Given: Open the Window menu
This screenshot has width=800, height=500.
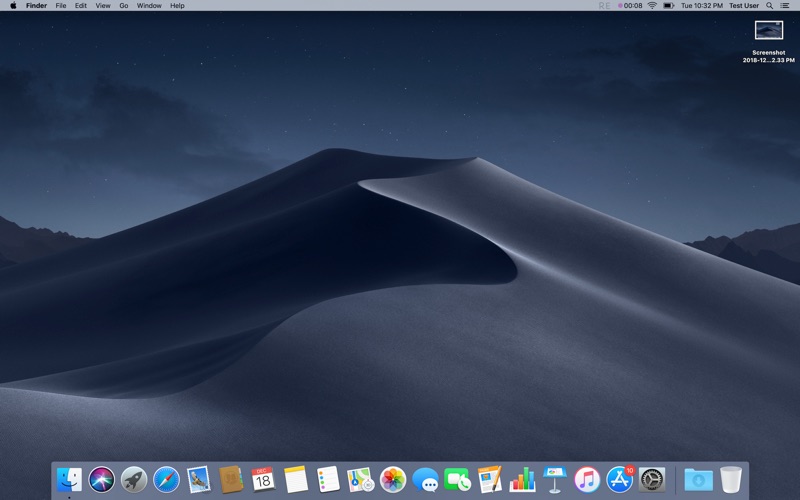Looking at the screenshot, I should [149, 6].
